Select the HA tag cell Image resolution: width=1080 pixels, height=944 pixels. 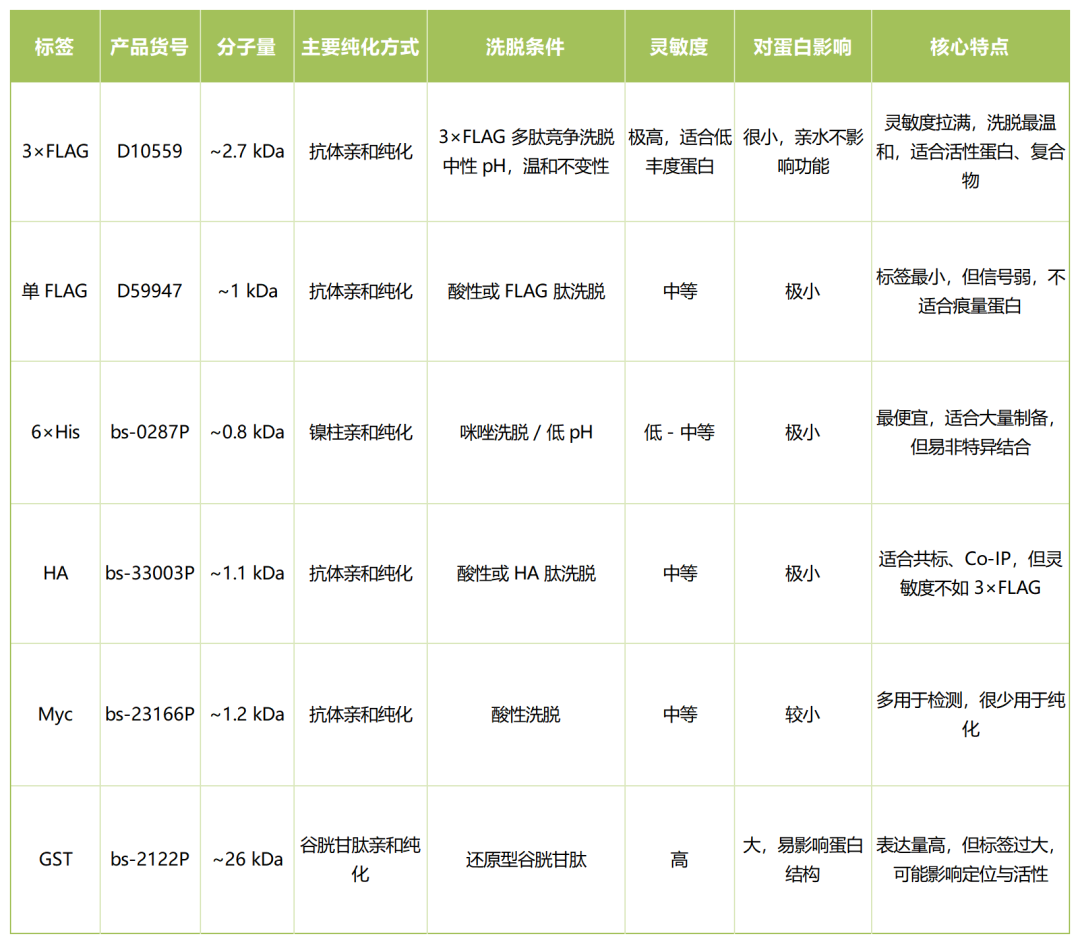point(55,574)
